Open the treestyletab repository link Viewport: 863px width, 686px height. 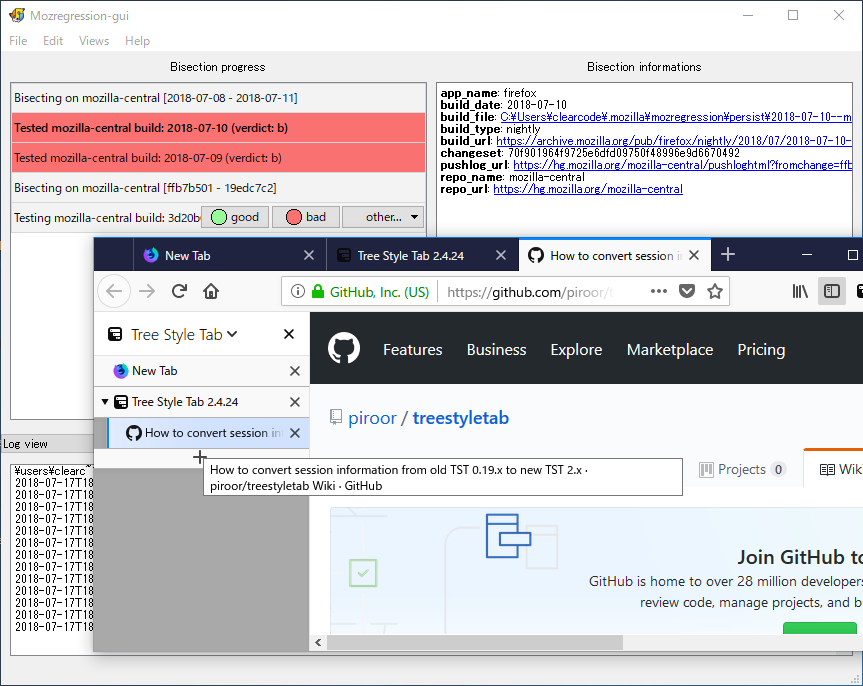461,418
